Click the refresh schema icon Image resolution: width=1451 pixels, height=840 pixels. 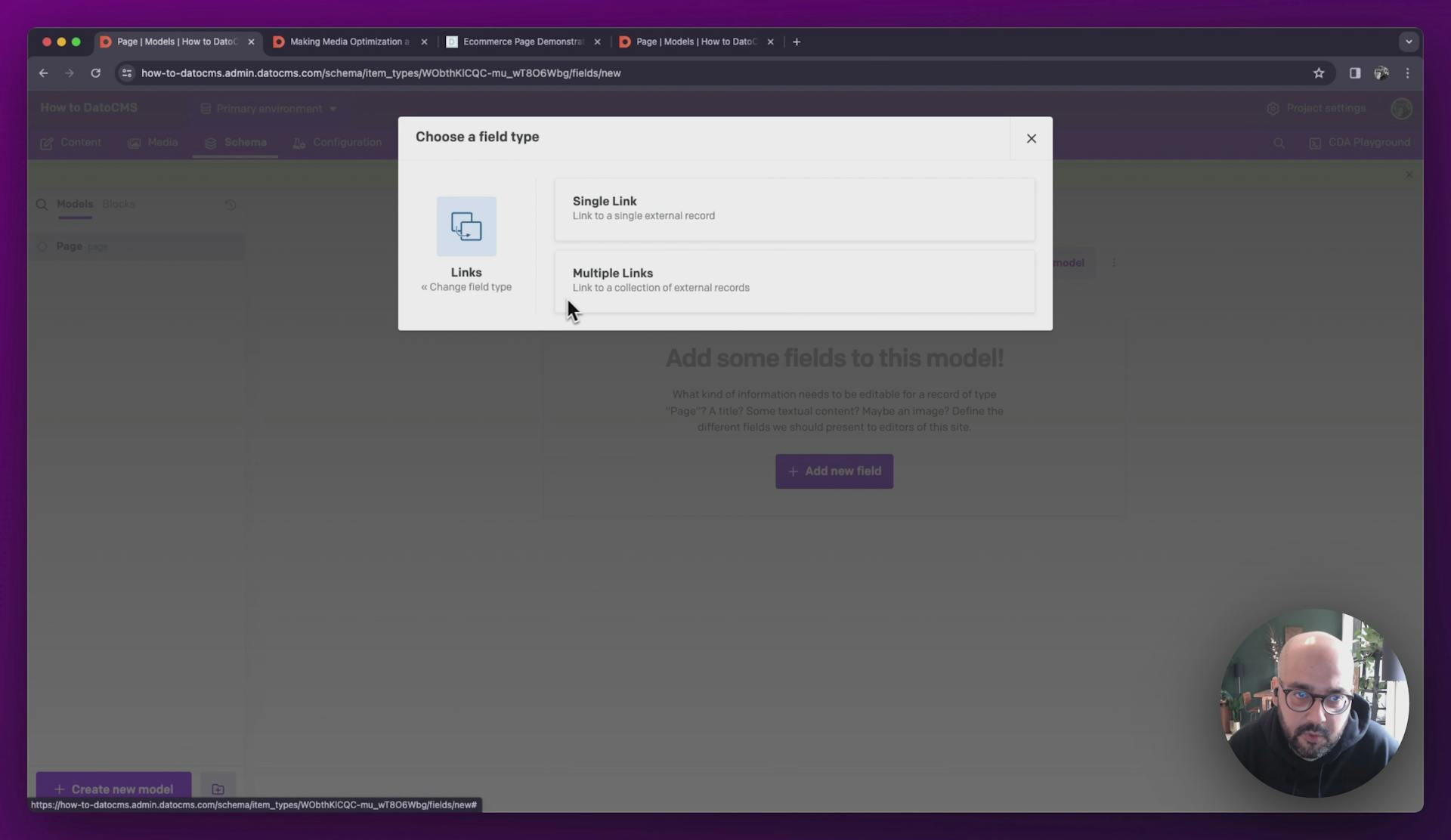[229, 204]
